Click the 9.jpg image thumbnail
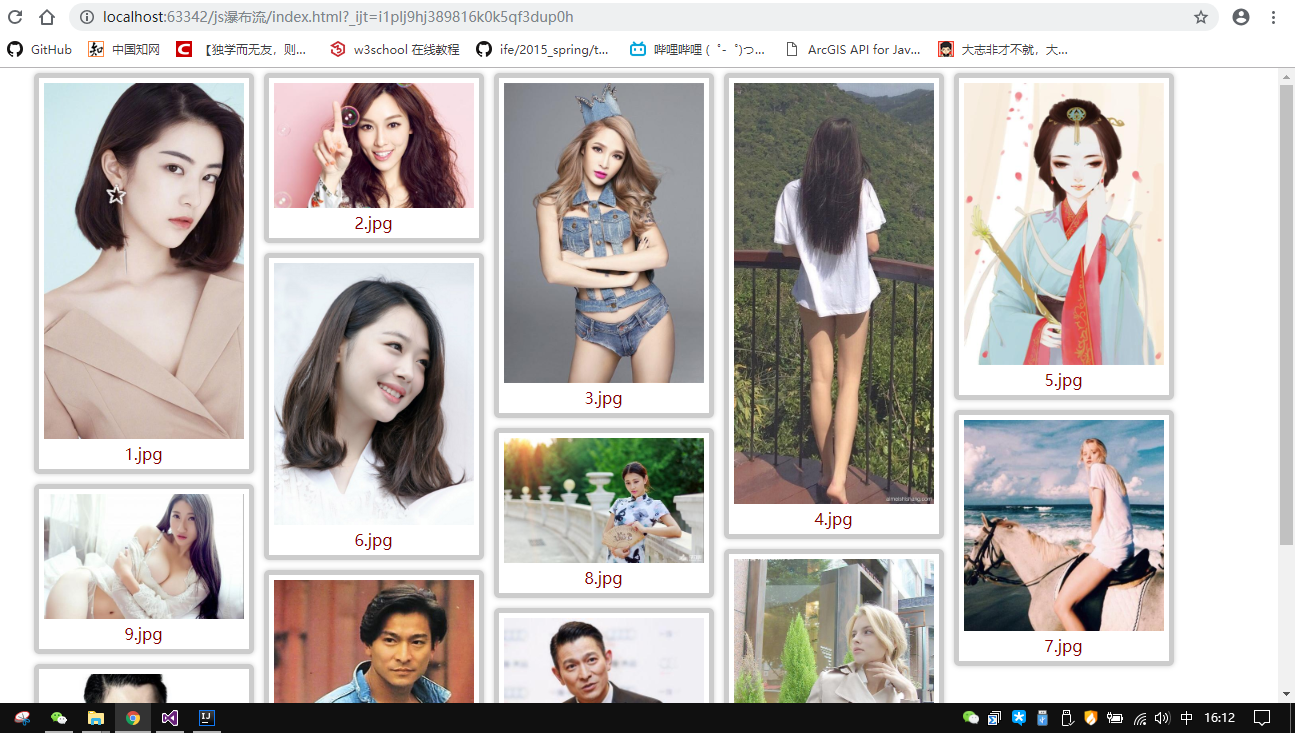 [144, 556]
